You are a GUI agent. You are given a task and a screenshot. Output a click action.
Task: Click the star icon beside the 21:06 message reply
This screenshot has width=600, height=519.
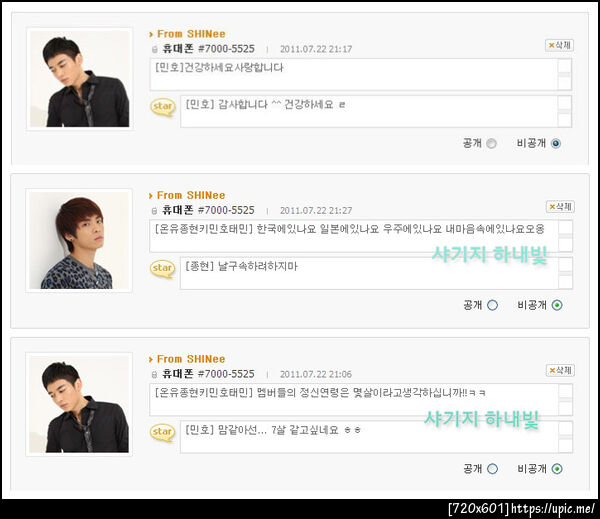163,432
